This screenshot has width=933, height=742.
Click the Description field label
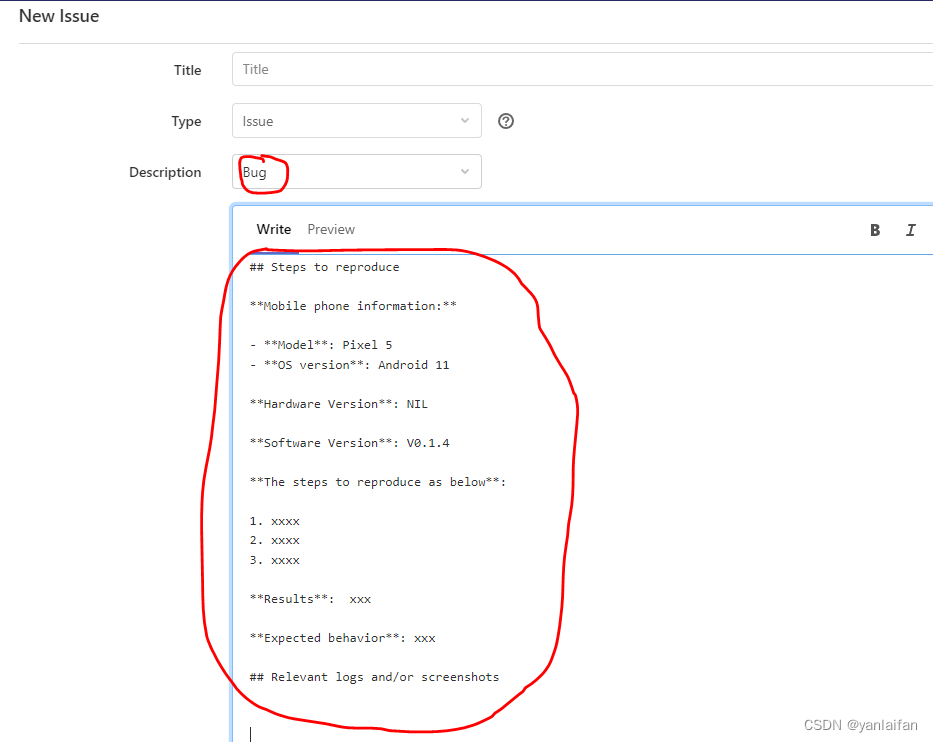pyautogui.click(x=165, y=171)
